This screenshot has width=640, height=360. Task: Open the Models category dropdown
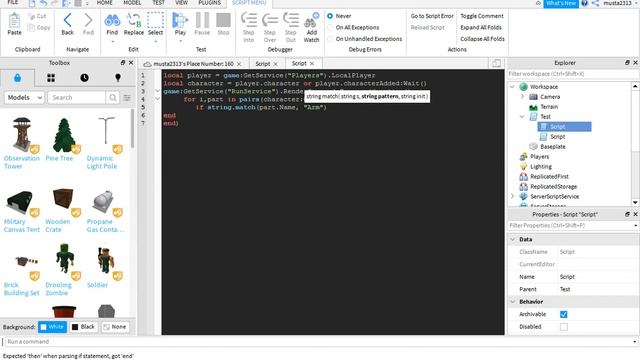click(x=24, y=98)
